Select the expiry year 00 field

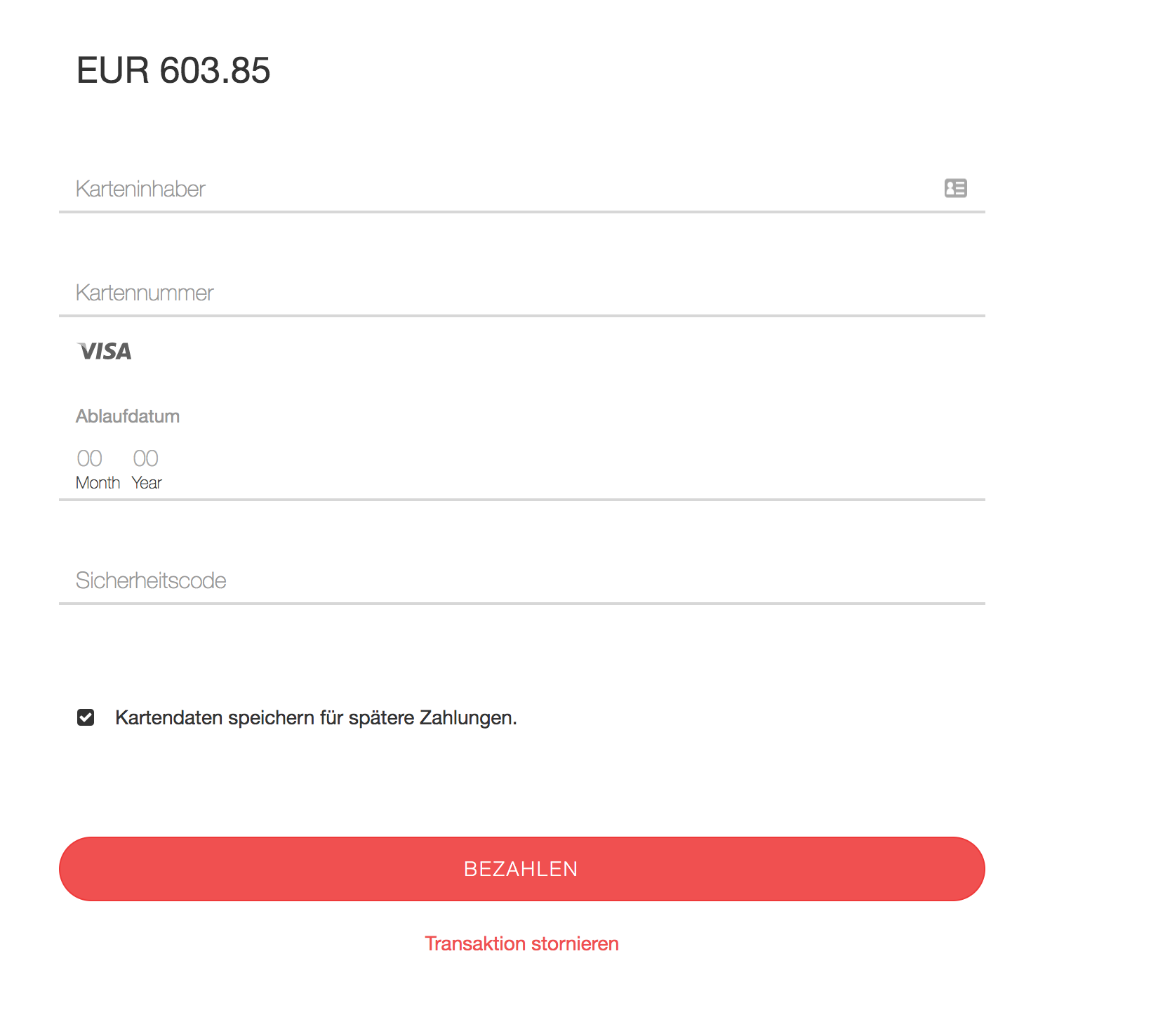pos(146,458)
